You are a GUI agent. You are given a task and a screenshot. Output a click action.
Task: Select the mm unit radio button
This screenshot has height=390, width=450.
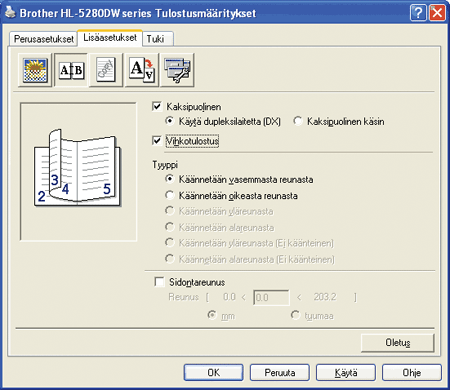[x=212, y=315]
